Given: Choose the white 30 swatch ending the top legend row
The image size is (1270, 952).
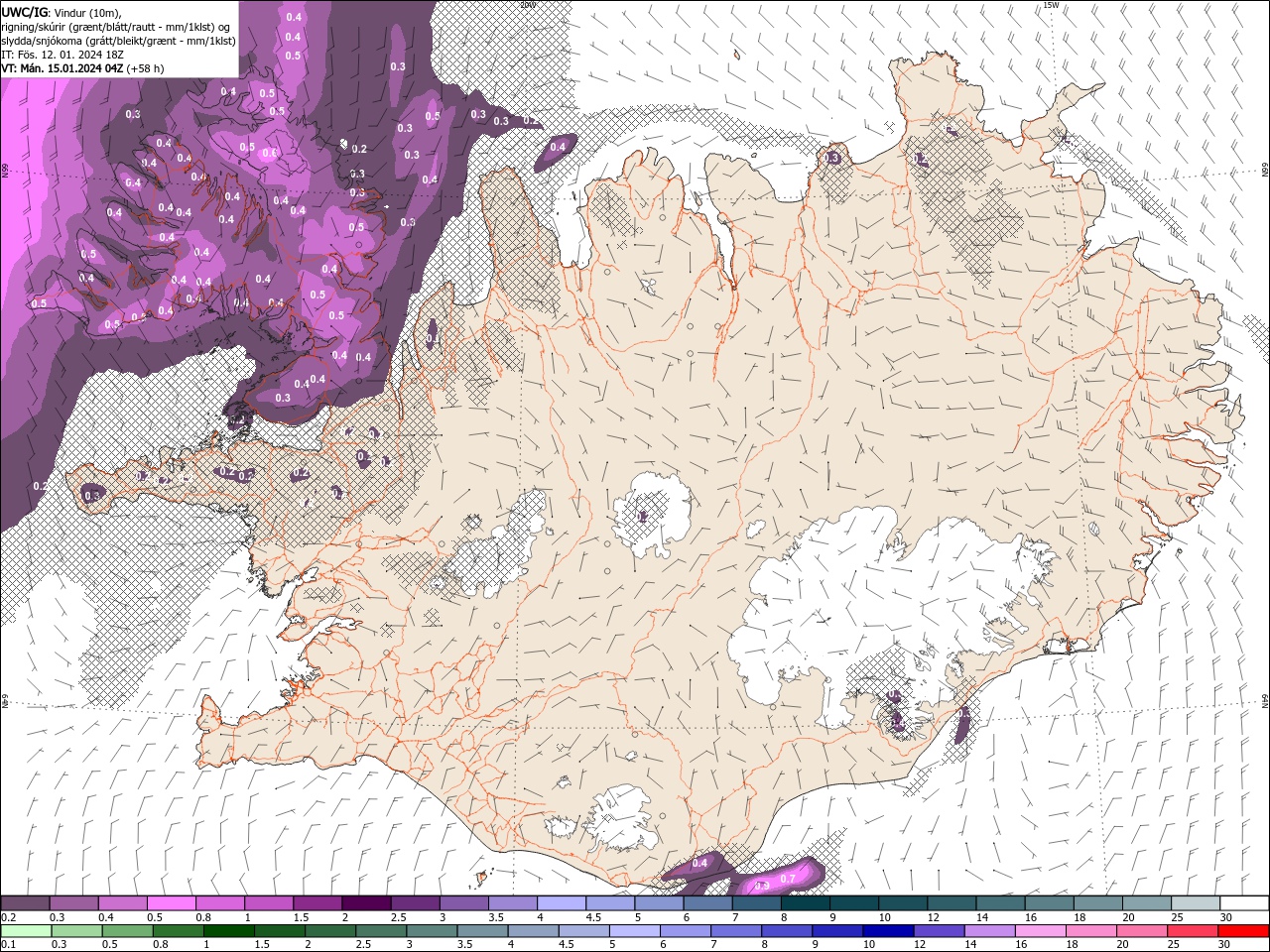Looking at the screenshot, I should [1243, 903].
